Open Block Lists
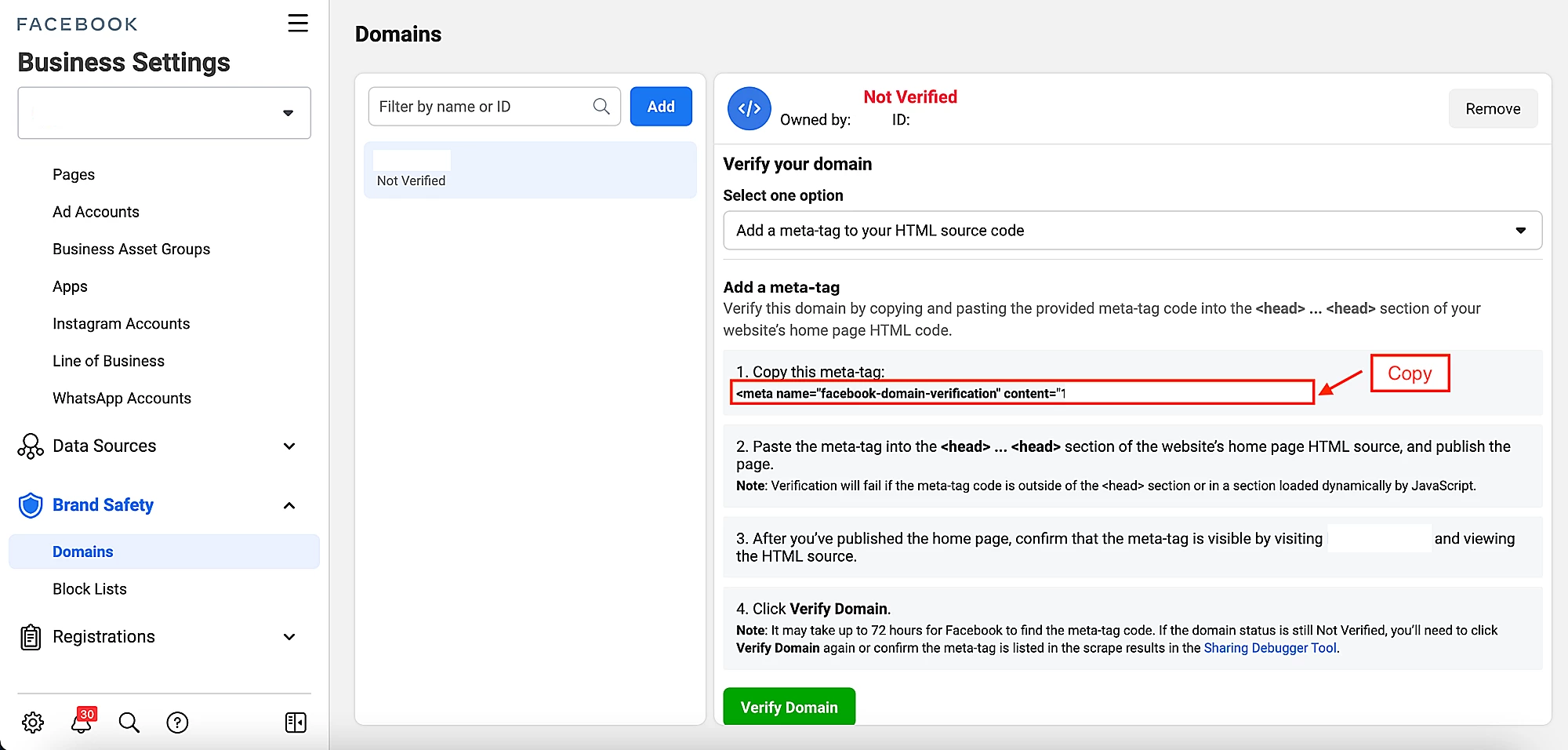The height and width of the screenshot is (750, 1568). [x=89, y=588]
